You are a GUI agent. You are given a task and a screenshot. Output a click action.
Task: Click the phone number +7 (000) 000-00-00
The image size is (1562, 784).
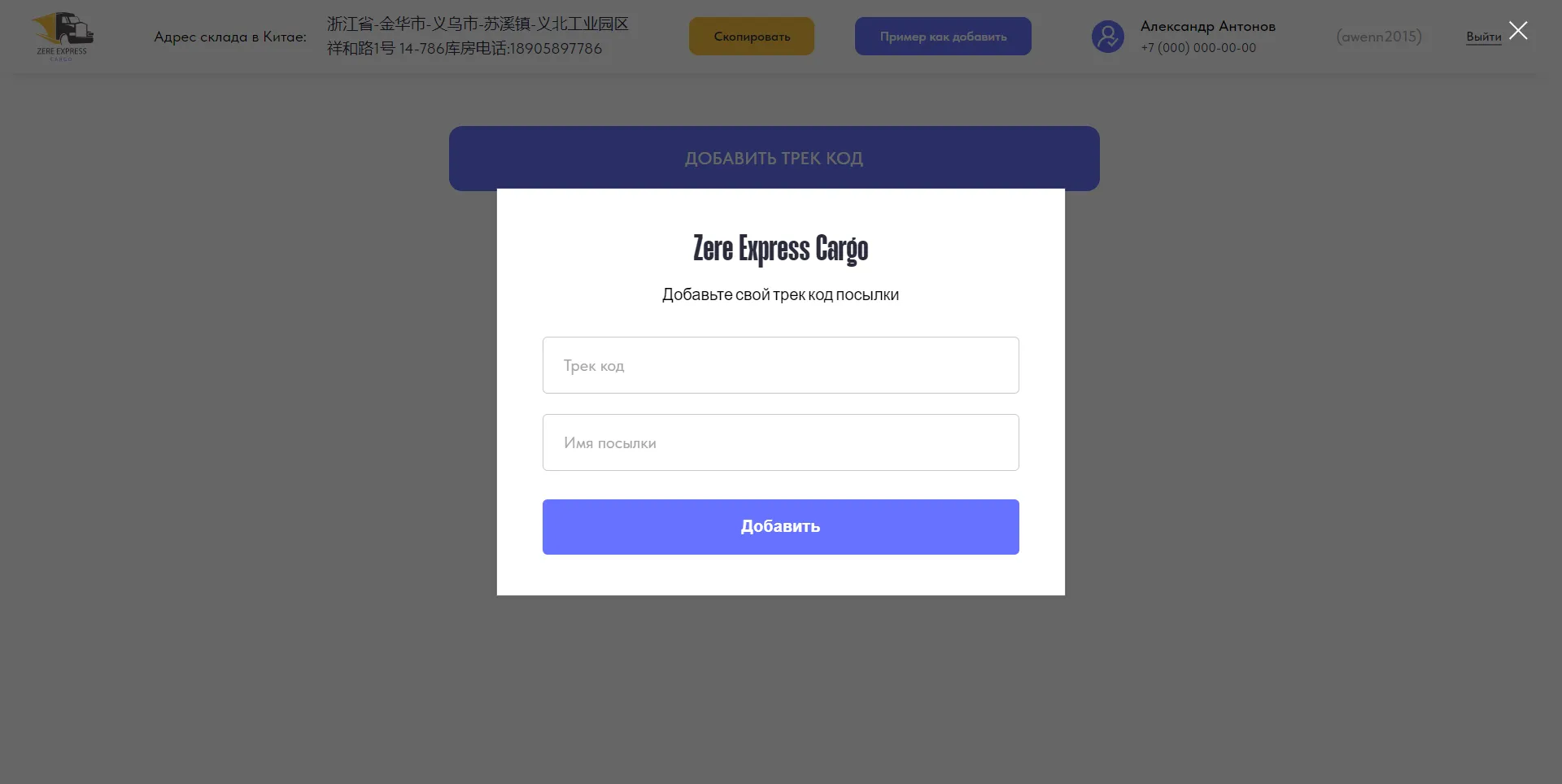click(1198, 48)
